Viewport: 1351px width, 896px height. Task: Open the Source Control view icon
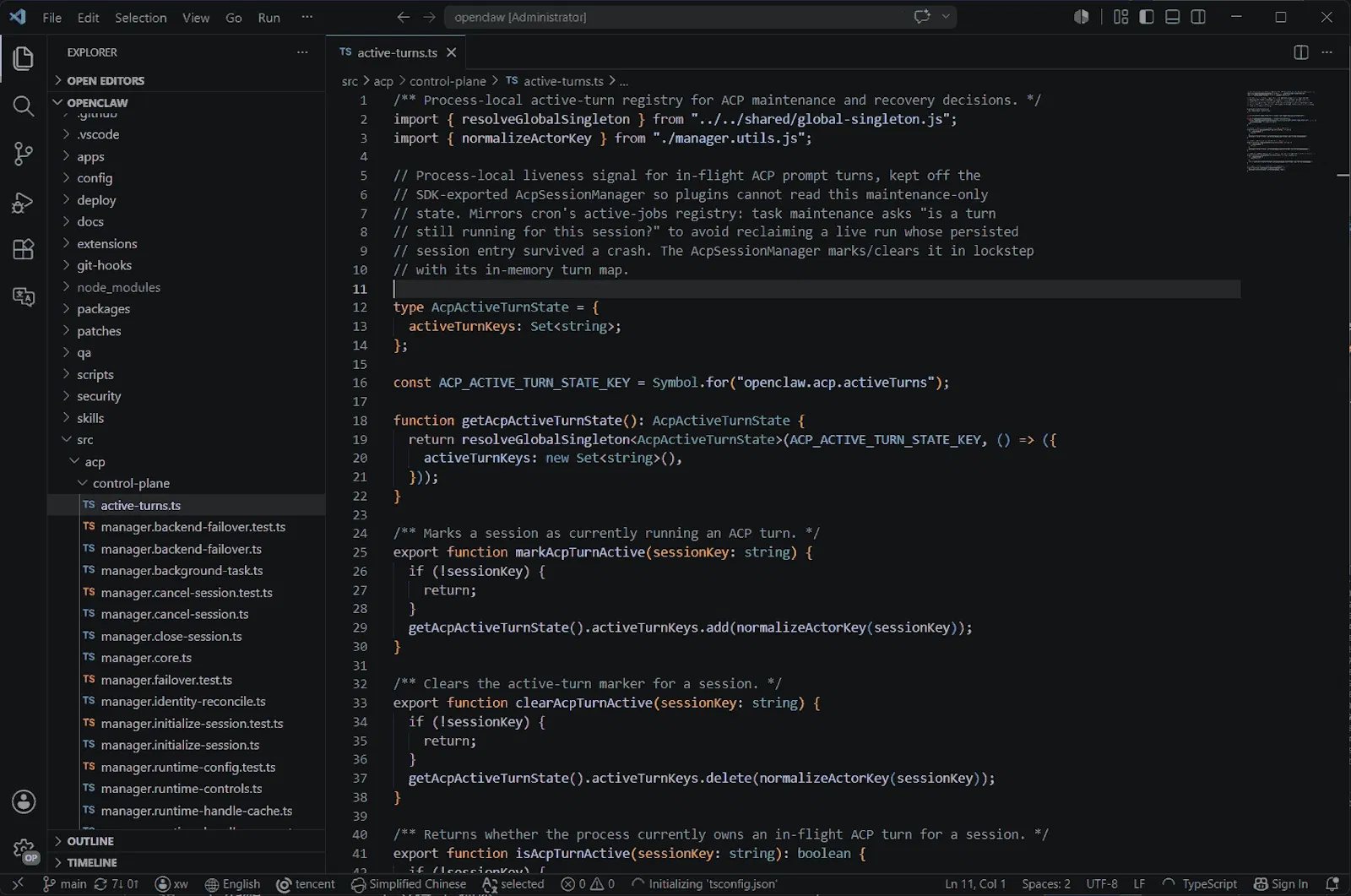point(24,154)
